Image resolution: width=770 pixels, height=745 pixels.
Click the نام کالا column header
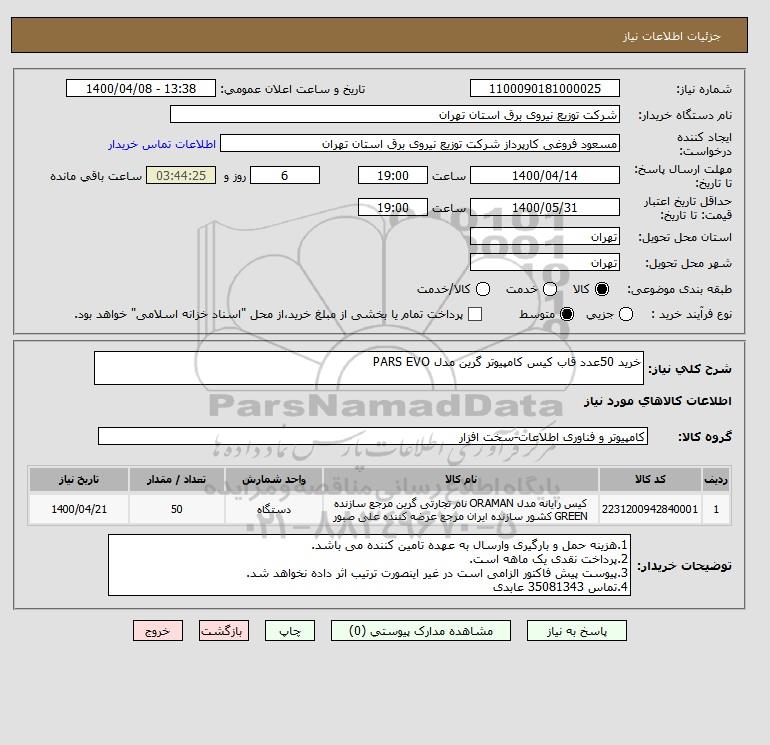(x=461, y=479)
